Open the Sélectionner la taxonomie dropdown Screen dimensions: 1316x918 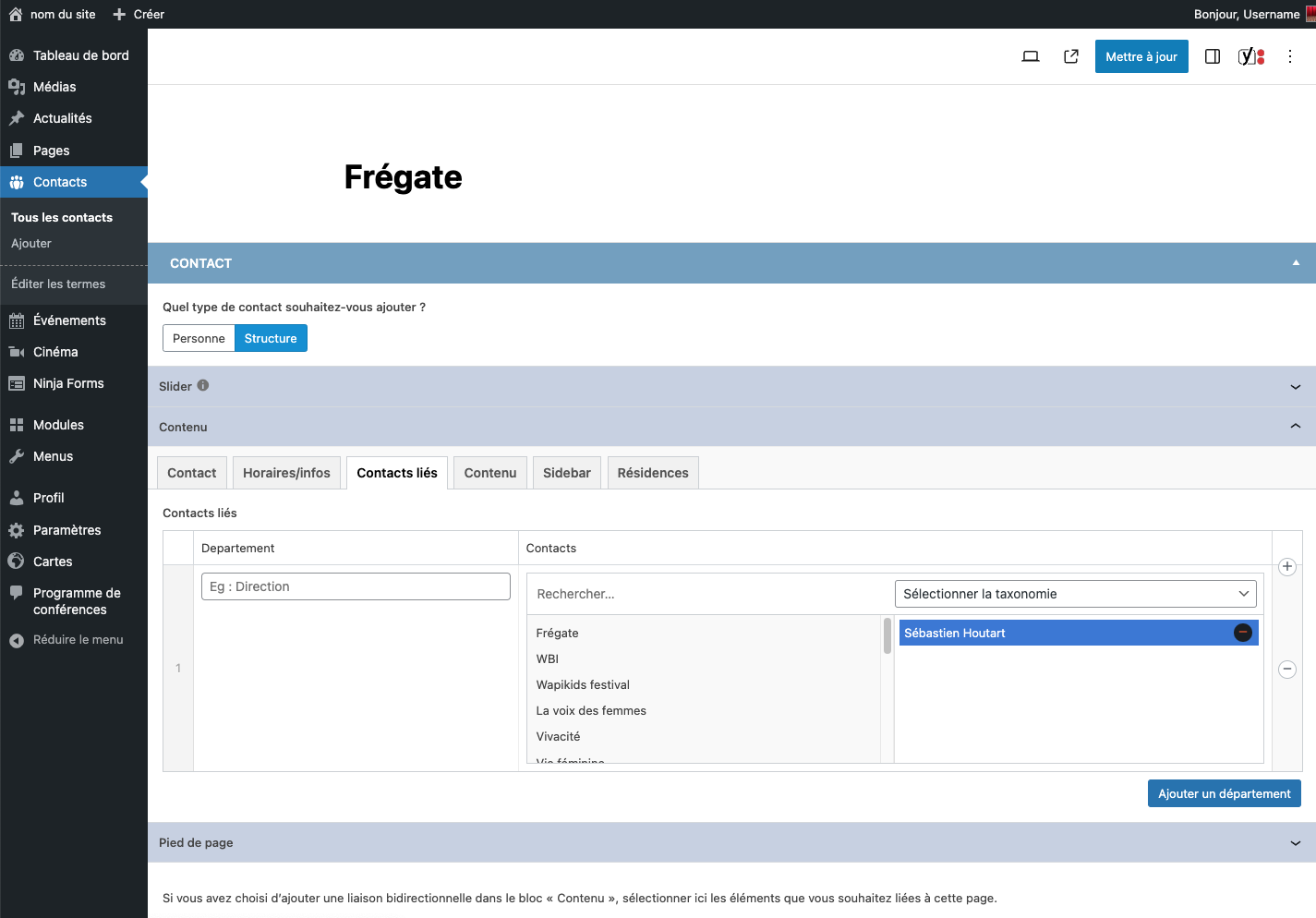tap(1075, 594)
